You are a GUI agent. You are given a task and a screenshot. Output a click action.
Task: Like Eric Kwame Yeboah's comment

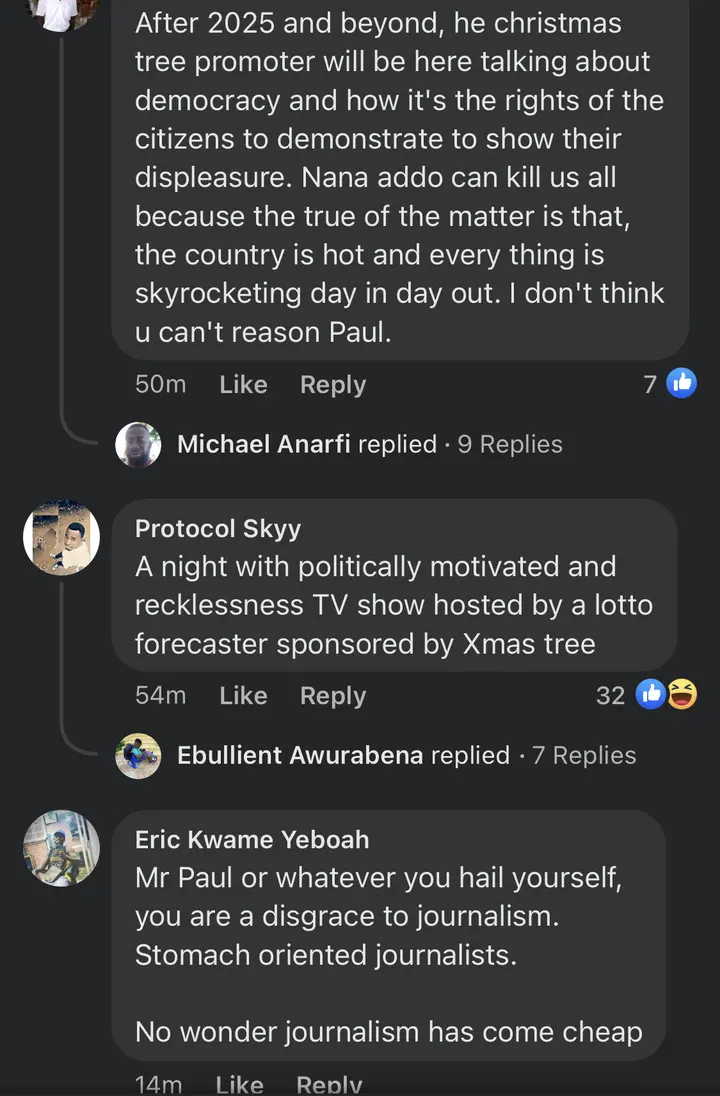click(x=239, y=1084)
